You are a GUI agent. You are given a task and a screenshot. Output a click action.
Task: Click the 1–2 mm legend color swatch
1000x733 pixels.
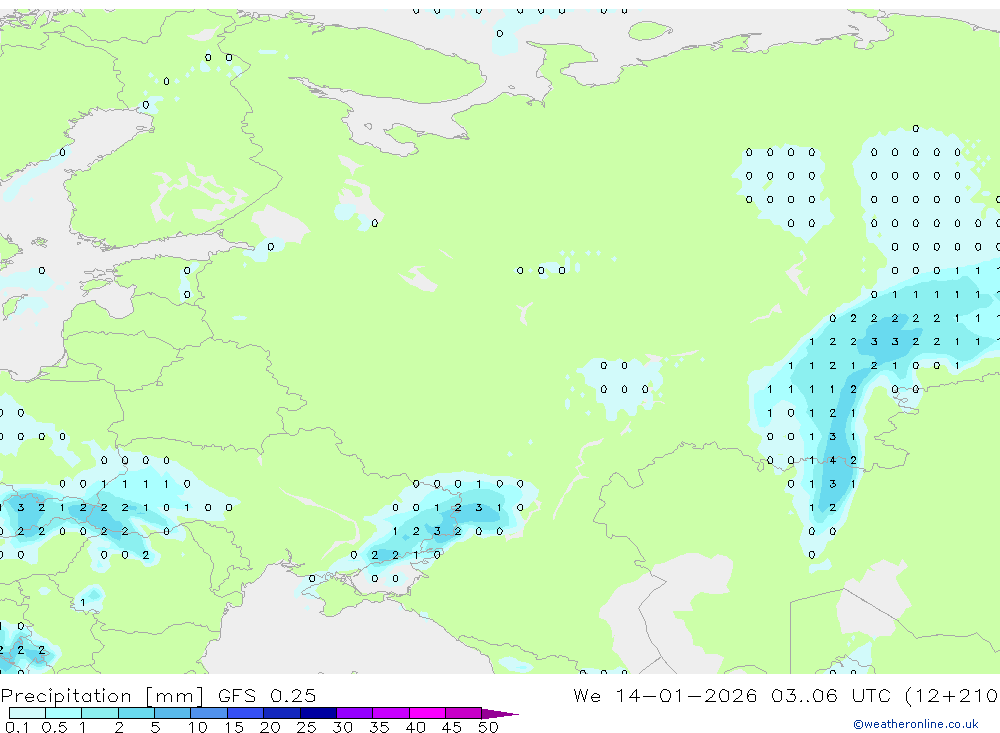click(100, 713)
